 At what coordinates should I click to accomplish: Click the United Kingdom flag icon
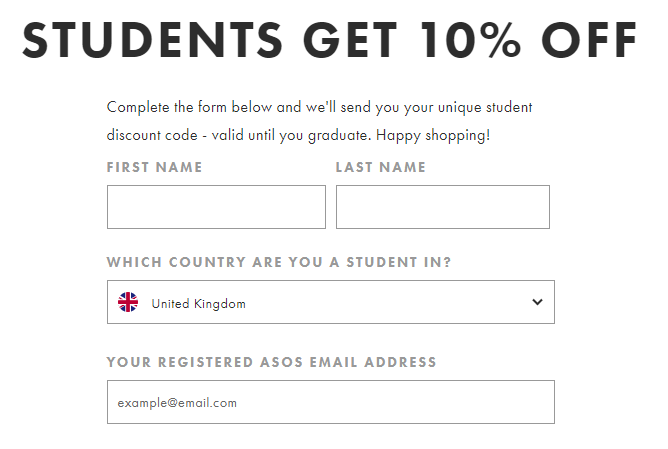(128, 302)
